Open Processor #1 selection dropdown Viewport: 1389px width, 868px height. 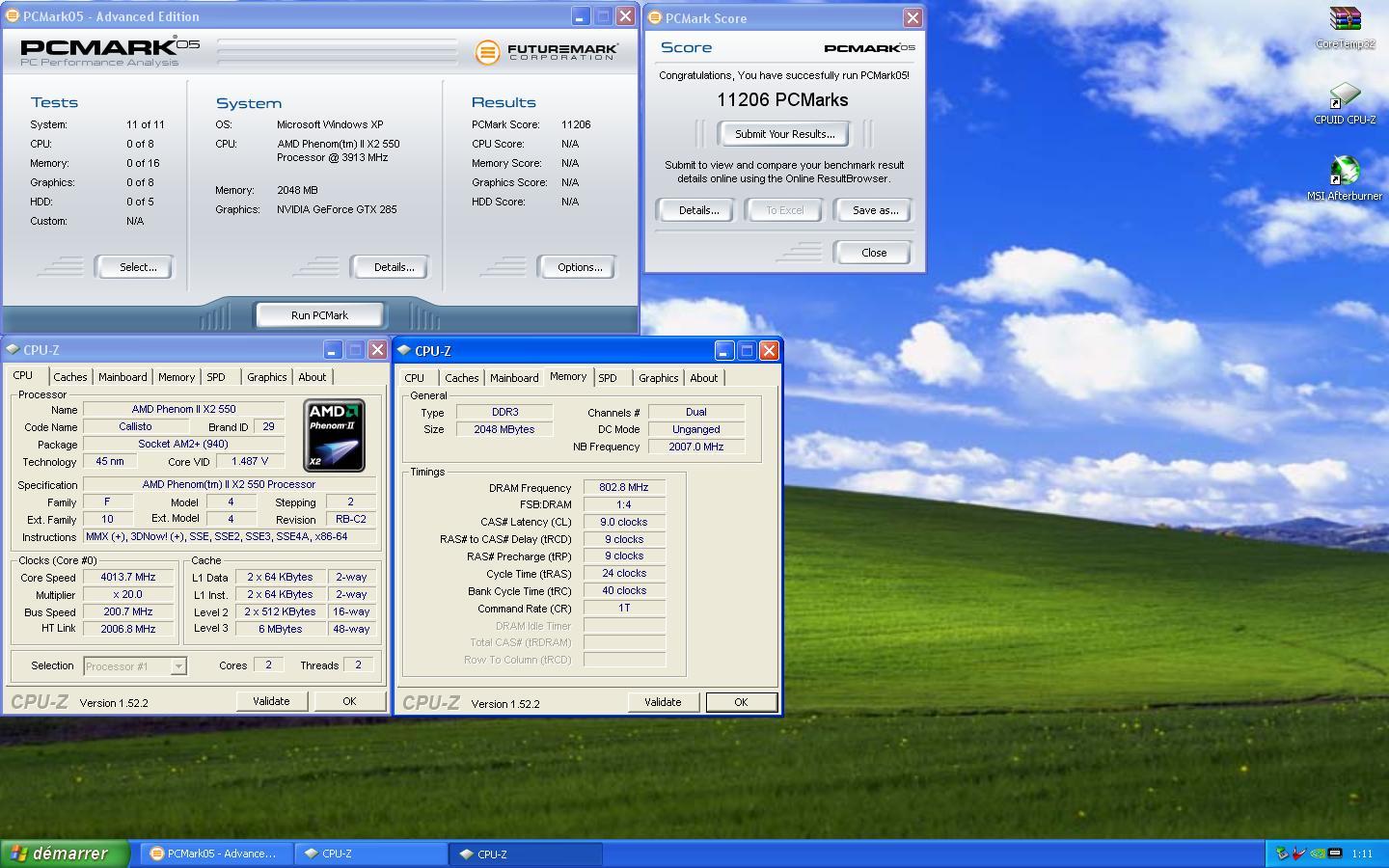135,666
